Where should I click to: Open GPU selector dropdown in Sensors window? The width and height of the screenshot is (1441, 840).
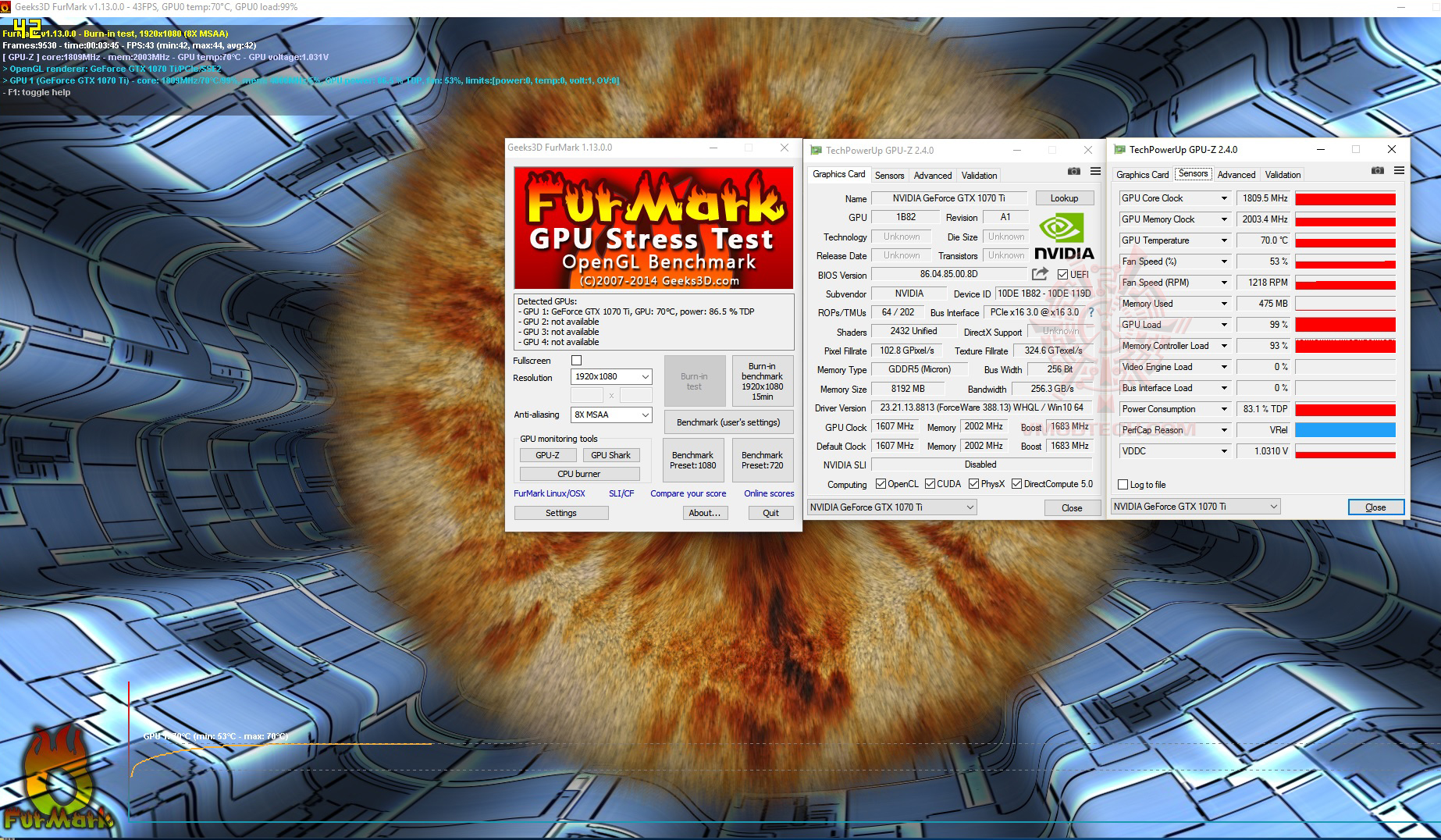point(1196,507)
